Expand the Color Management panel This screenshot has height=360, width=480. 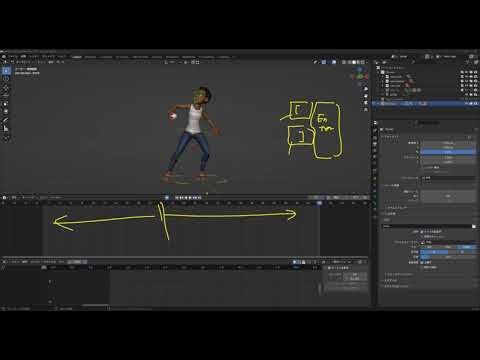tap(397, 274)
